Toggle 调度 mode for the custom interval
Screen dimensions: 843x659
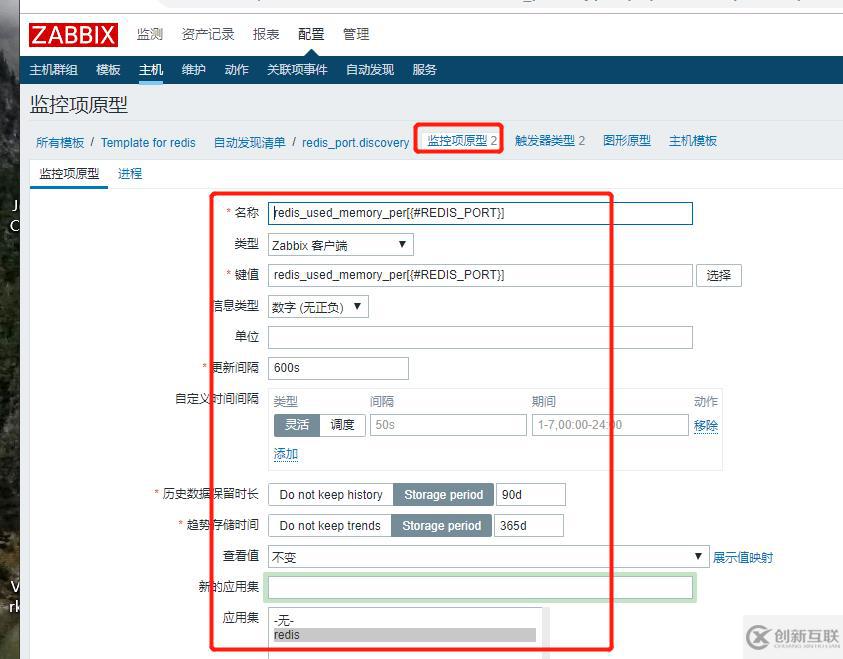coord(343,424)
